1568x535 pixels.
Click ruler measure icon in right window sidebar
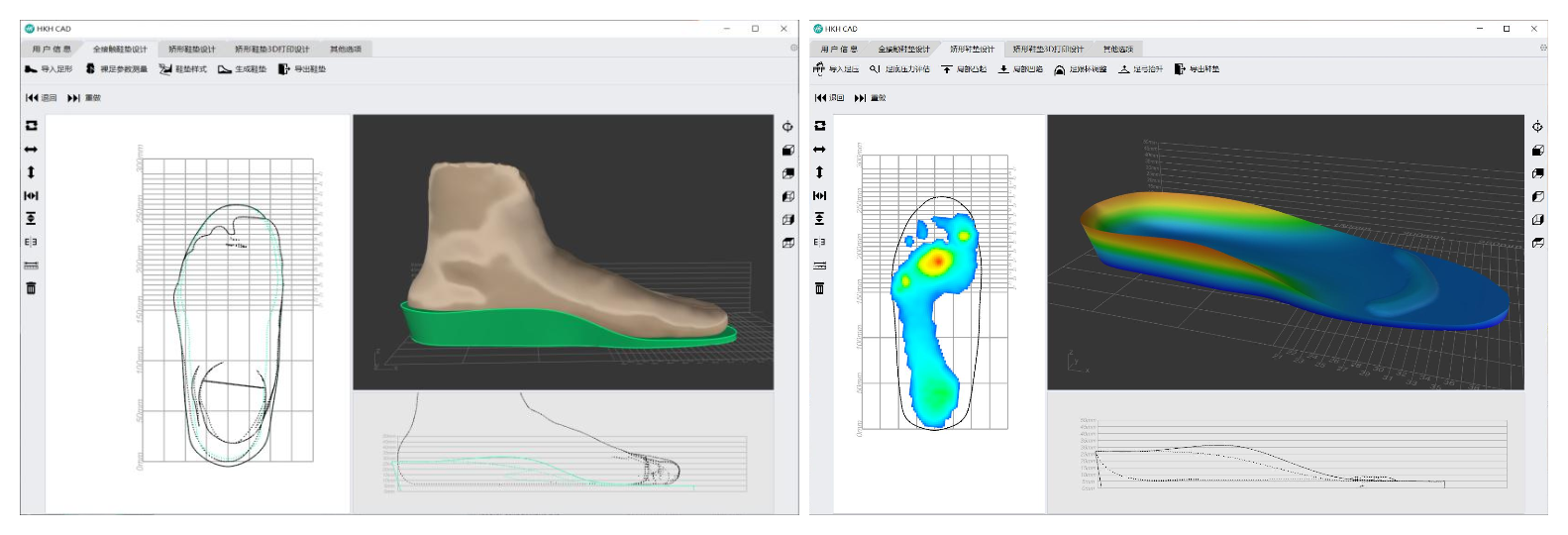(819, 266)
